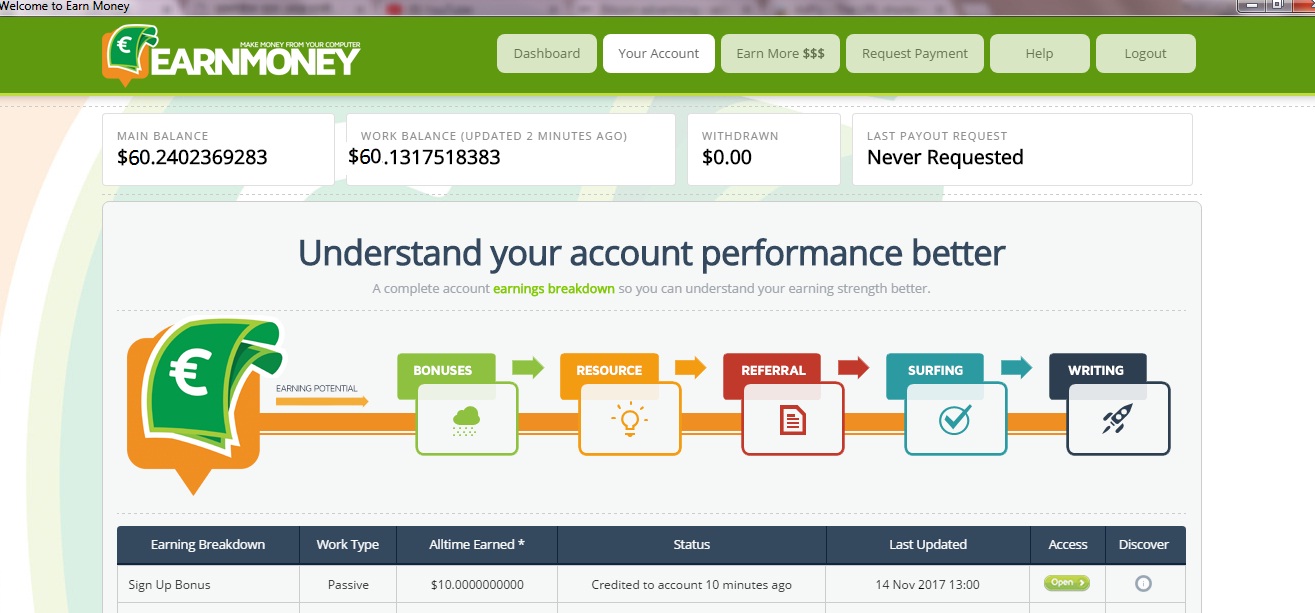Click the Work Type column header

pos(348,545)
